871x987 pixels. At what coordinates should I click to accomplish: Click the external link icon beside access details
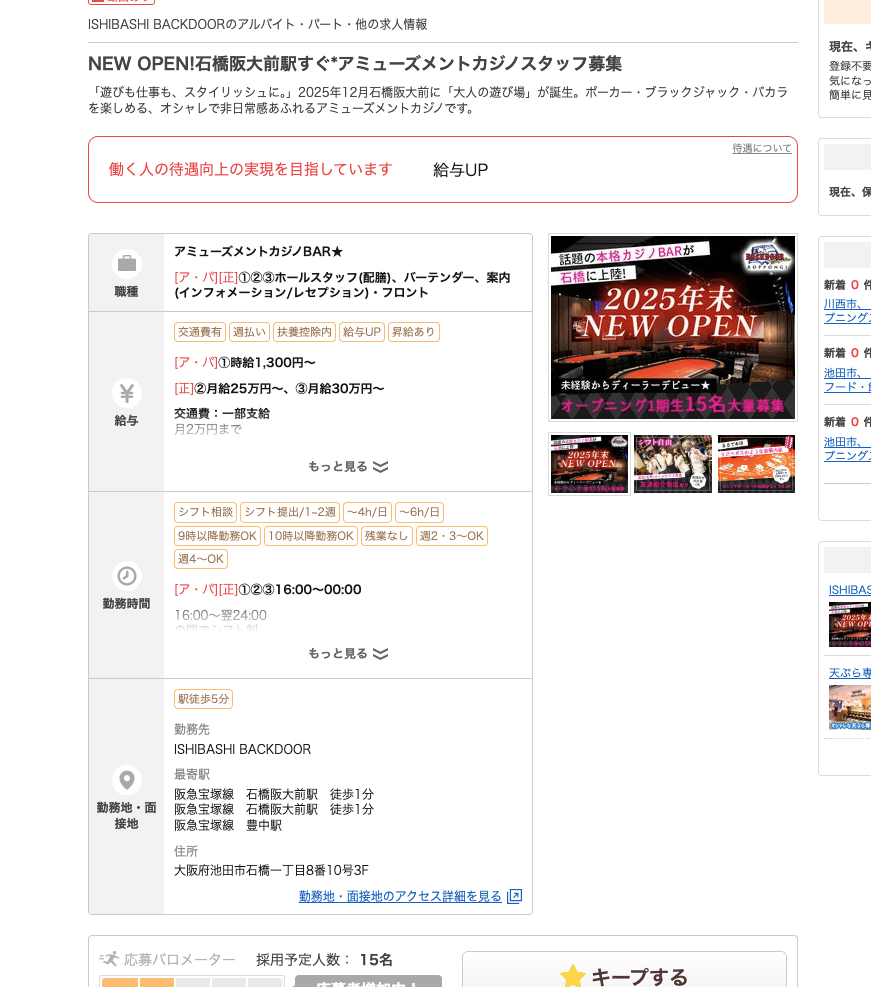[x=514, y=896]
